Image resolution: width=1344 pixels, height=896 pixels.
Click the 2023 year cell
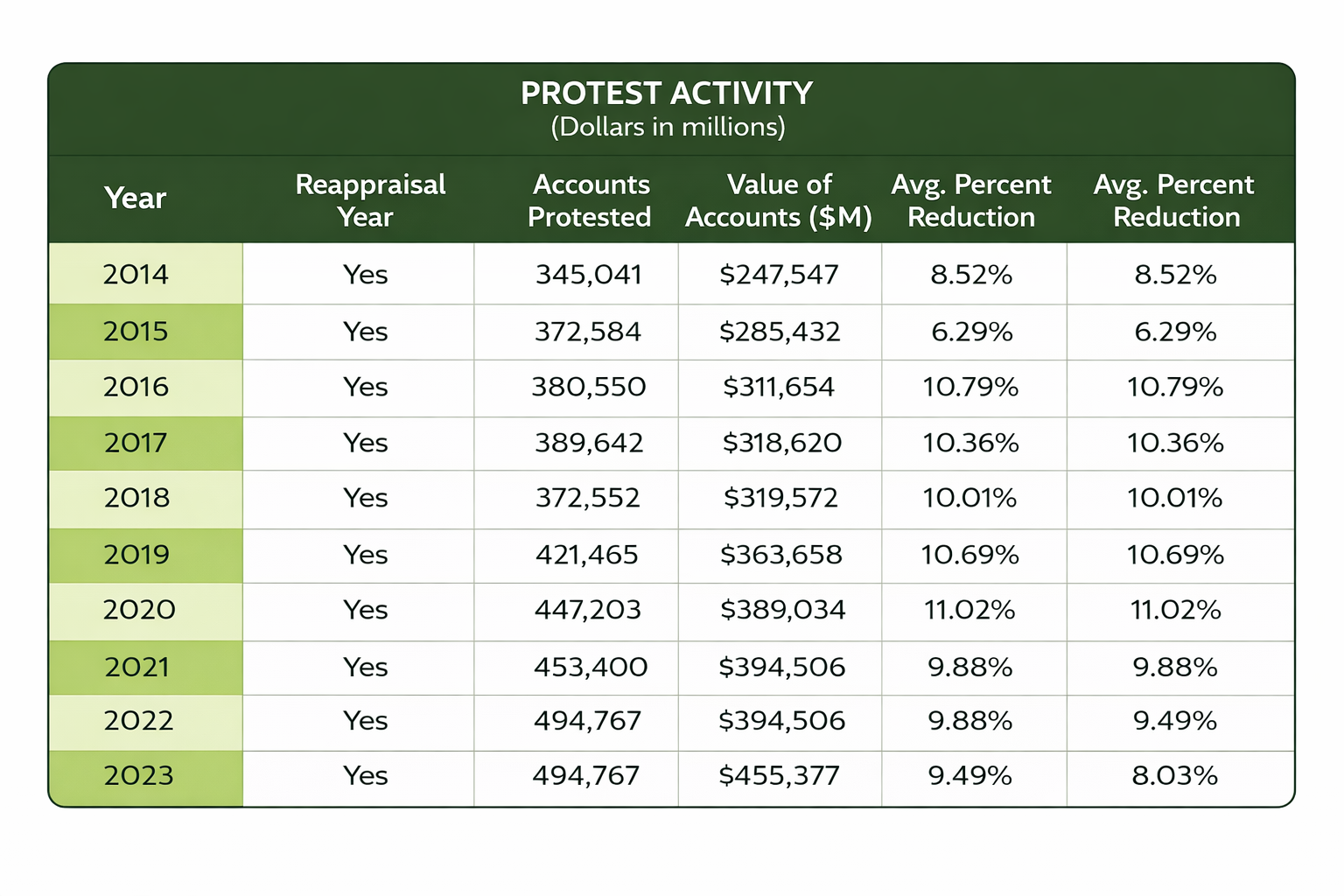pos(138,776)
